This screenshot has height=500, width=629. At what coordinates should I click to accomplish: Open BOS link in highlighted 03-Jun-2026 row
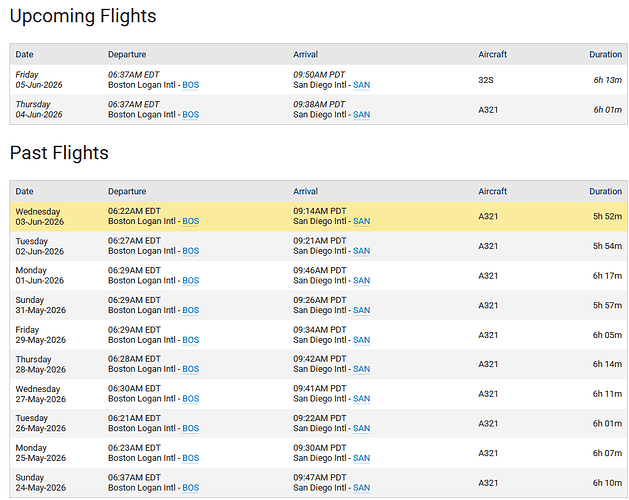[x=191, y=222]
